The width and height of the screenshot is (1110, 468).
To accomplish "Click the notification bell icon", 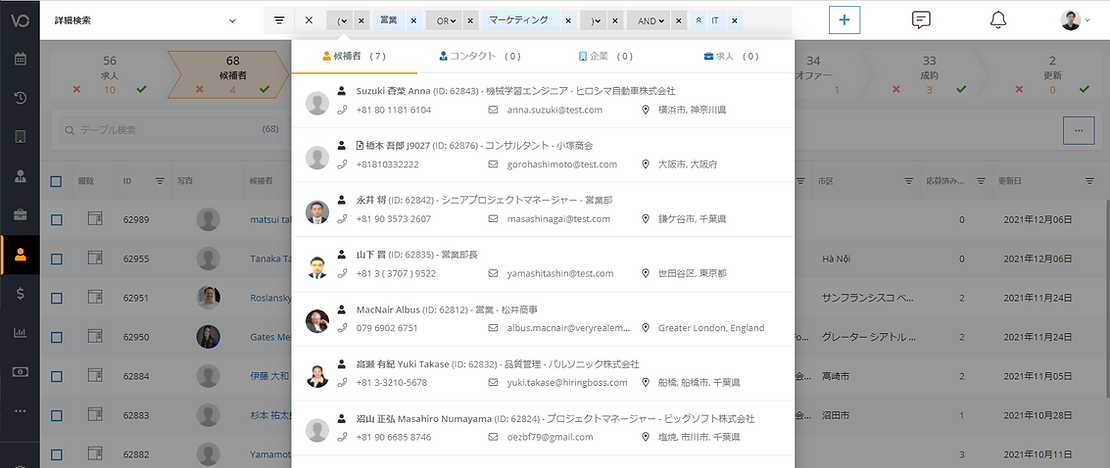I will click(x=997, y=20).
